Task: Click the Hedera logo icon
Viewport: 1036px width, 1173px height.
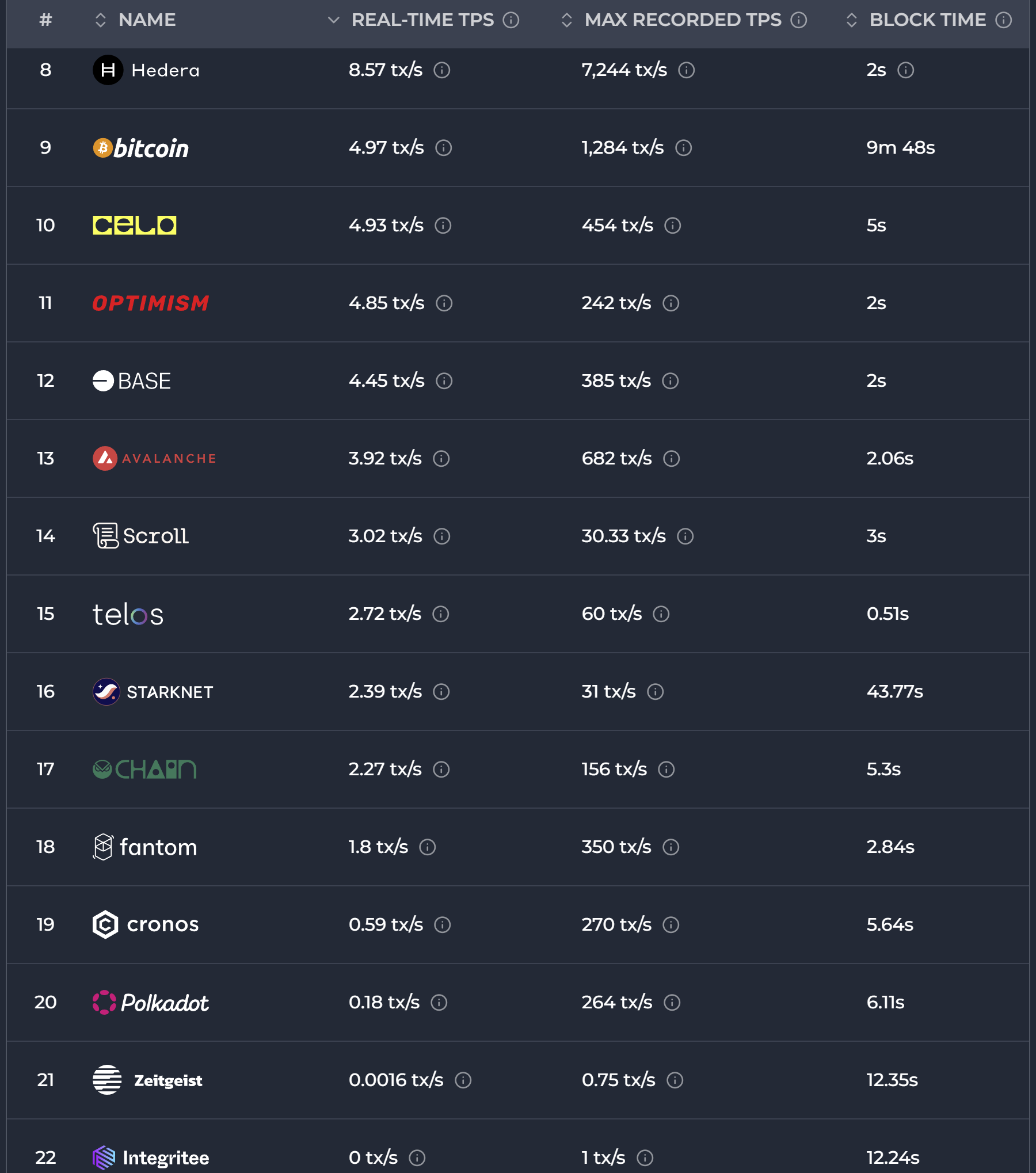Action: (108, 70)
